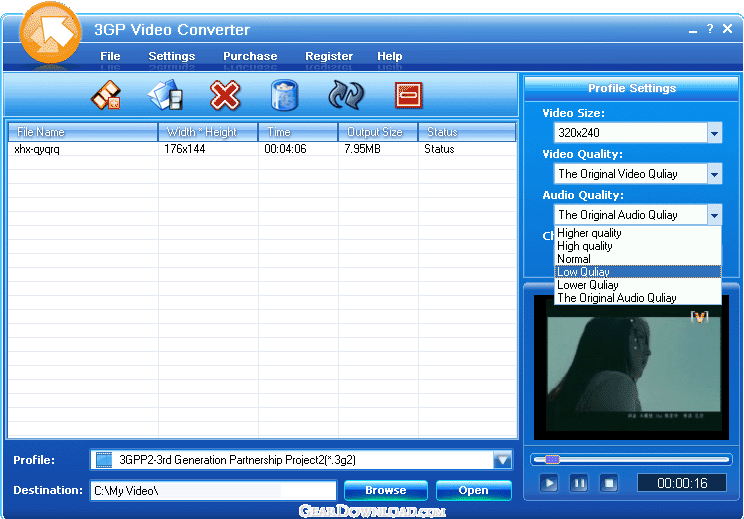Open the Settings menu
Viewport: 744px width, 519px height.
point(172,56)
